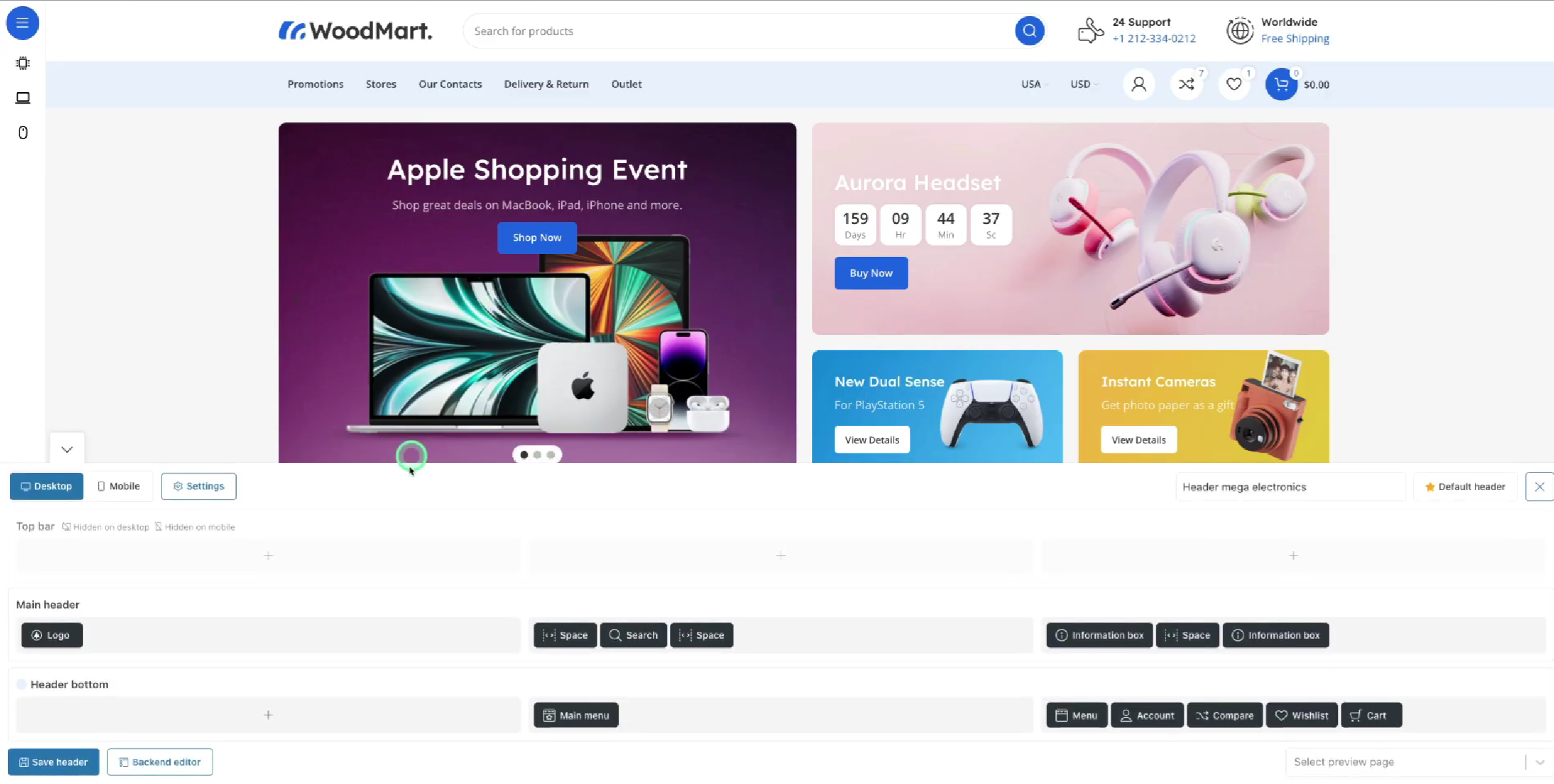This screenshot has width=1554, height=784.
Task: Open the Promotions menu item
Action: [x=315, y=84]
